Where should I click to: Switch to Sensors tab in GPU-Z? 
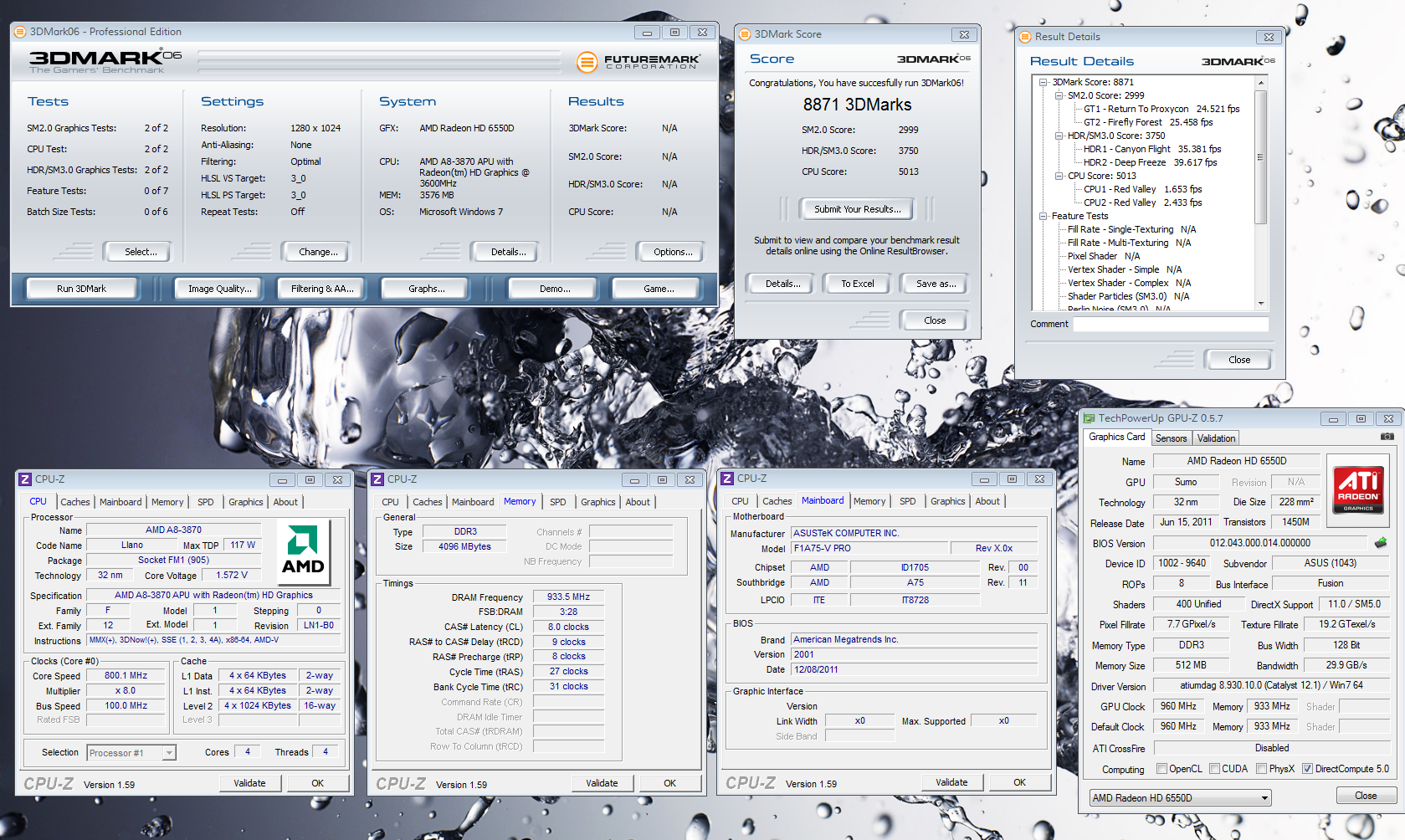pyautogui.click(x=1171, y=438)
